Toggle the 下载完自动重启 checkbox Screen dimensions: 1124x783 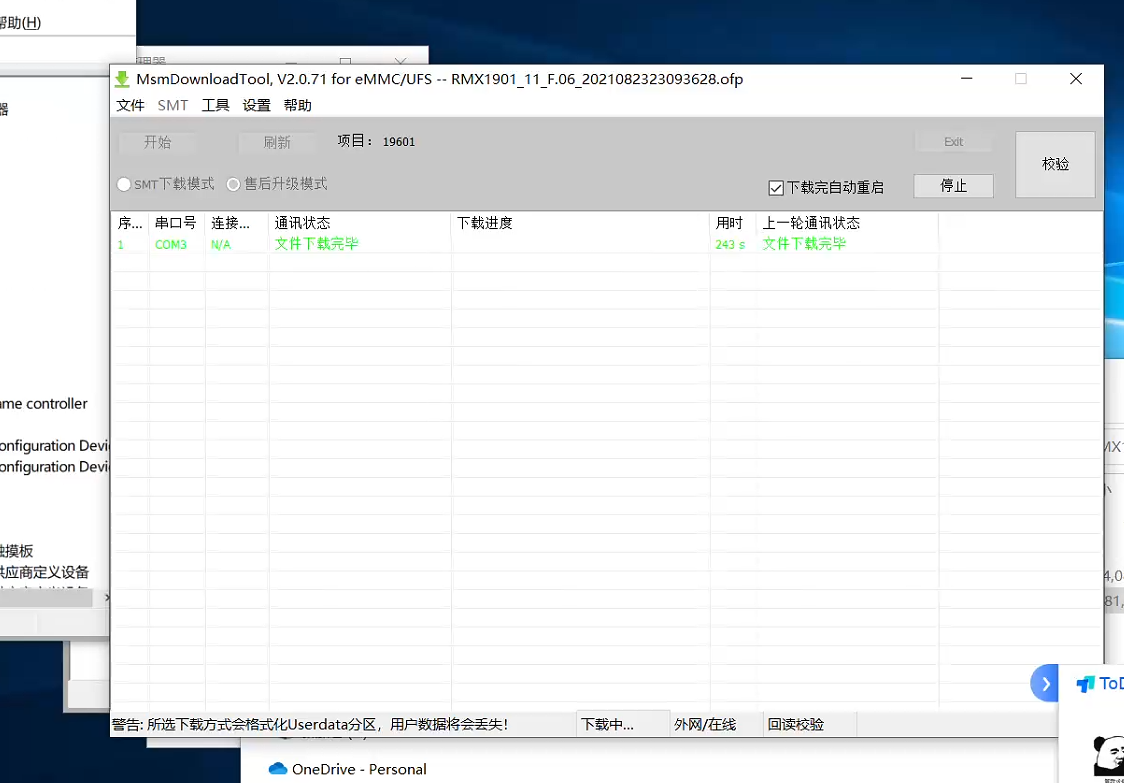pyautogui.click(x=776, y=188)
